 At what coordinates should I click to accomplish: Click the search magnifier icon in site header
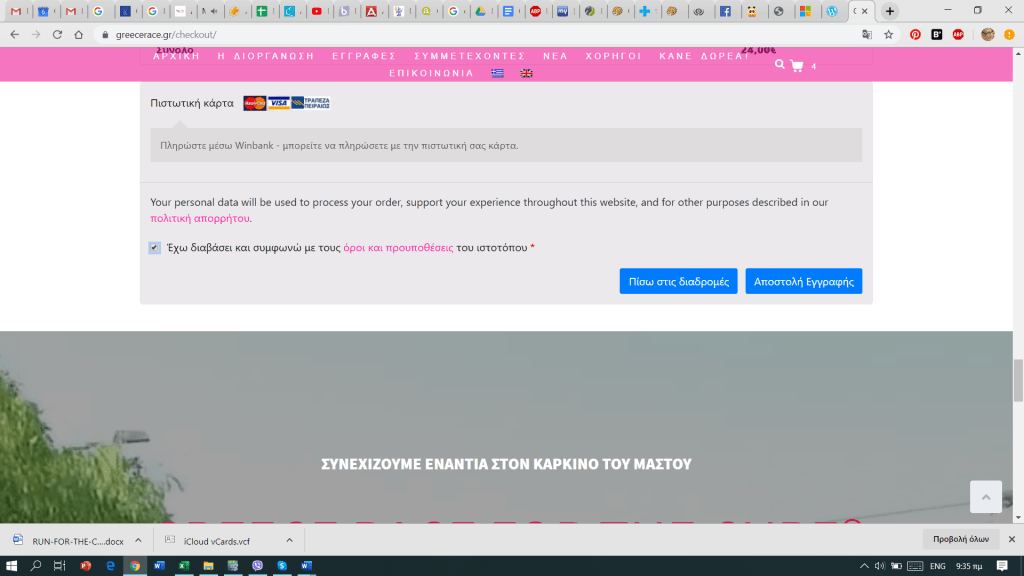click(x=780, y=65)
